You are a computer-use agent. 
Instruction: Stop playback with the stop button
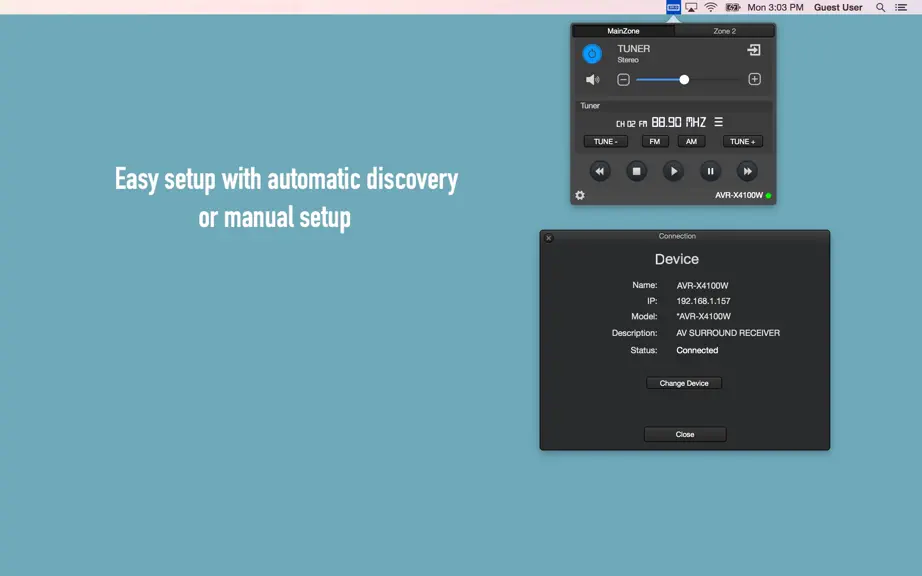pos(636,171)
